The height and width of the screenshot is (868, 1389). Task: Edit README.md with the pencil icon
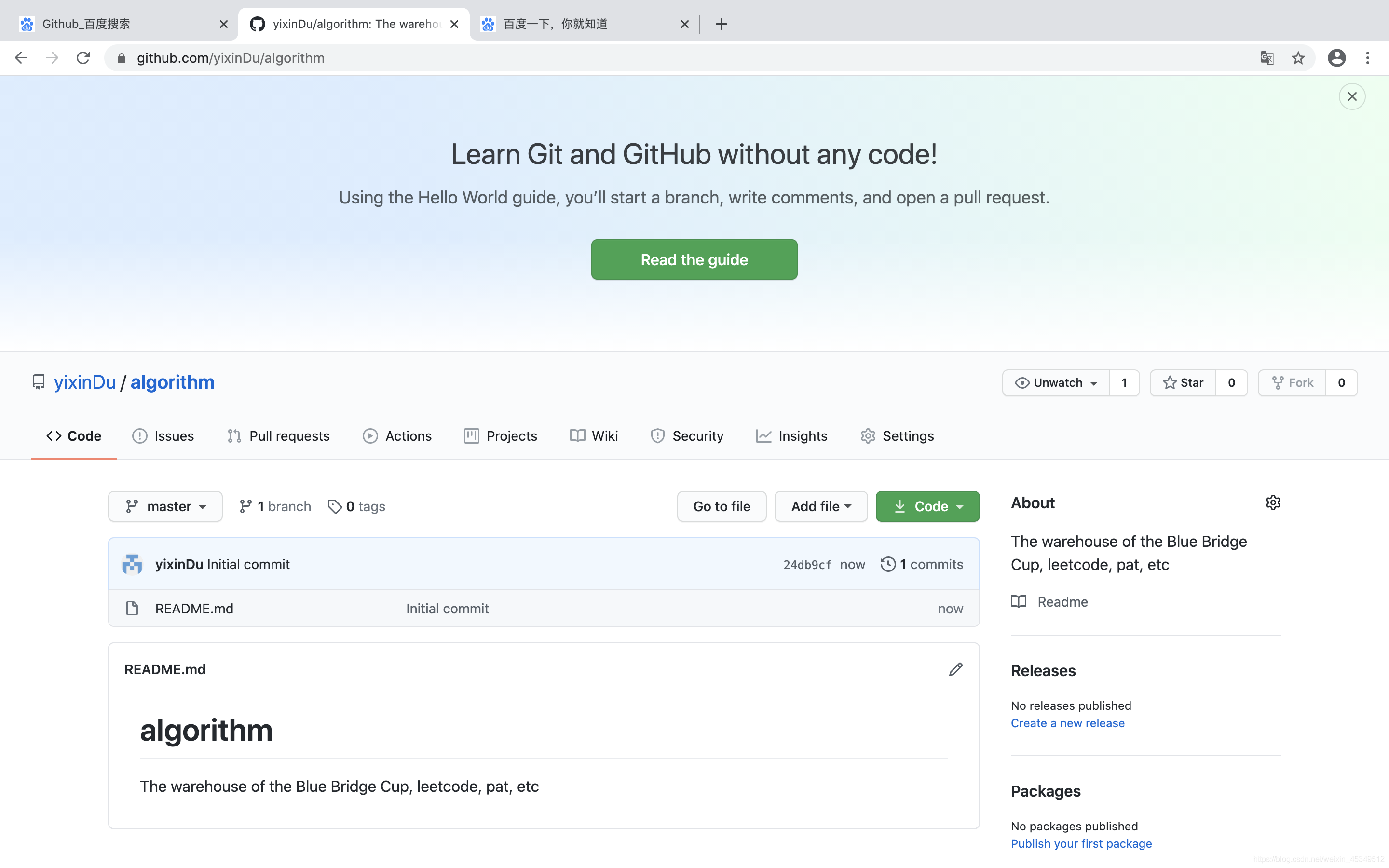[x=955, y=669]
